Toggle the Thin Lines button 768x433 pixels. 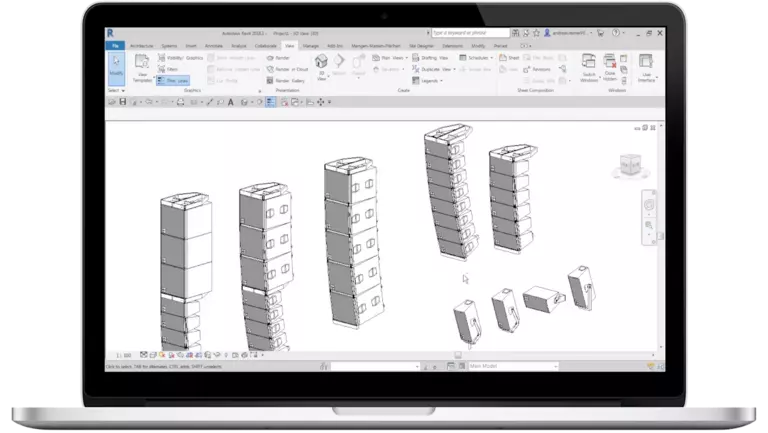click(x=173, y=80)
